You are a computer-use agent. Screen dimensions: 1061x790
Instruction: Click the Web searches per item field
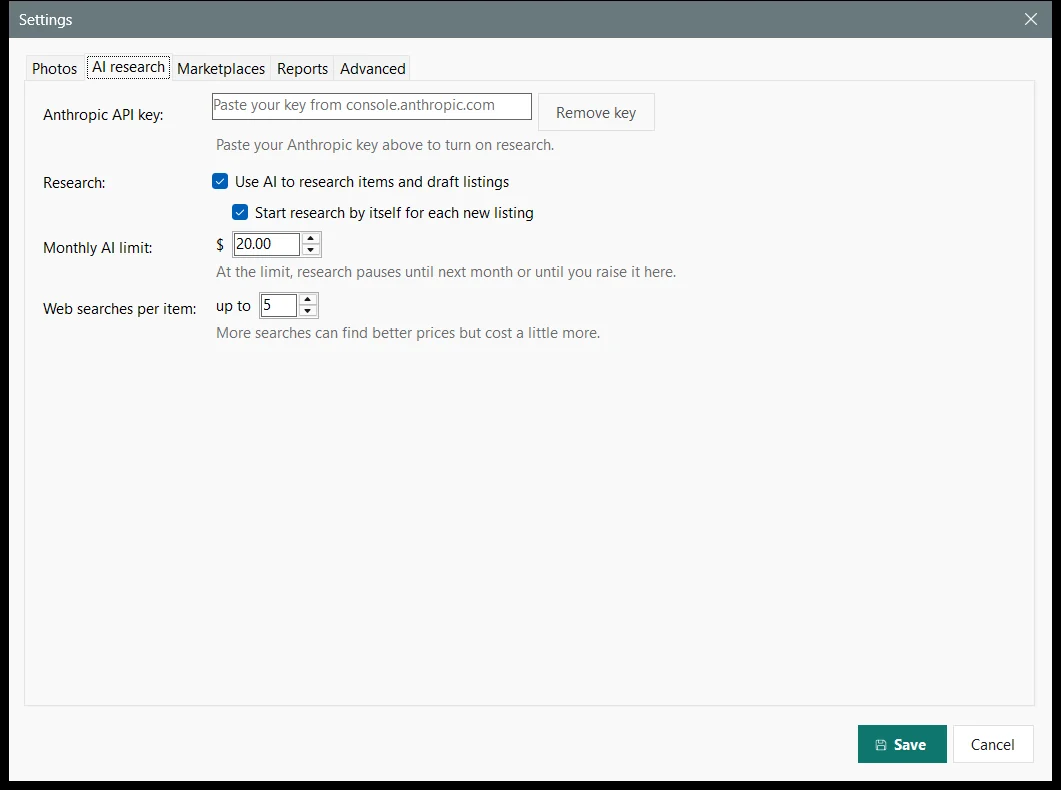click(279, 305)
